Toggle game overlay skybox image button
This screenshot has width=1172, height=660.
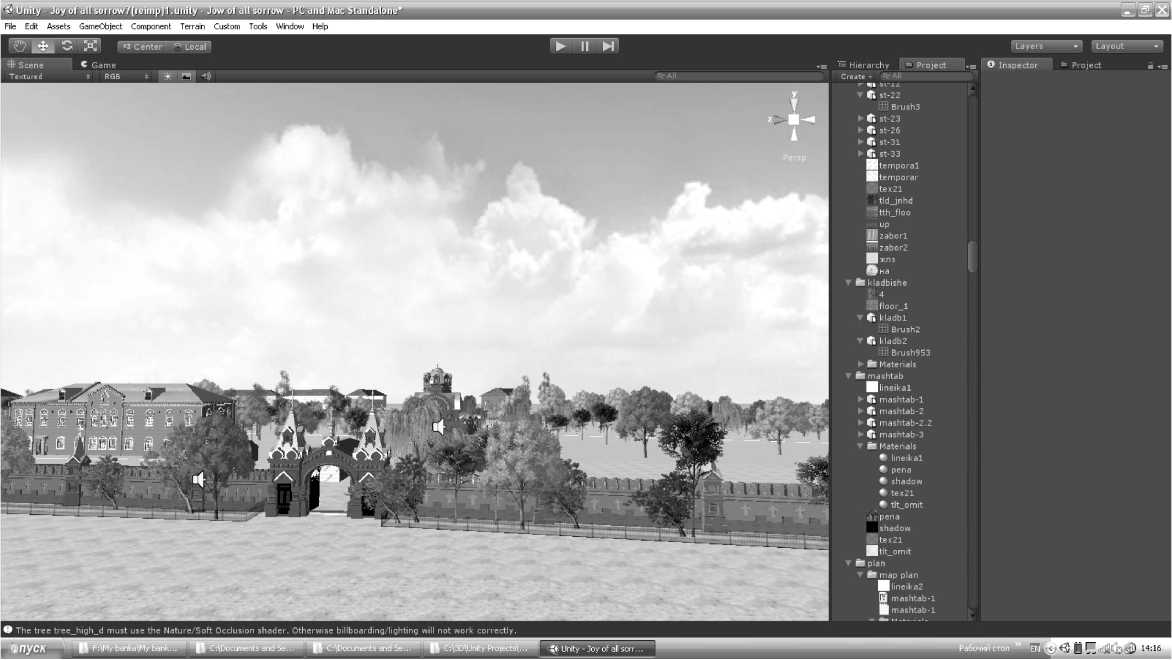[x=186, y=76]
